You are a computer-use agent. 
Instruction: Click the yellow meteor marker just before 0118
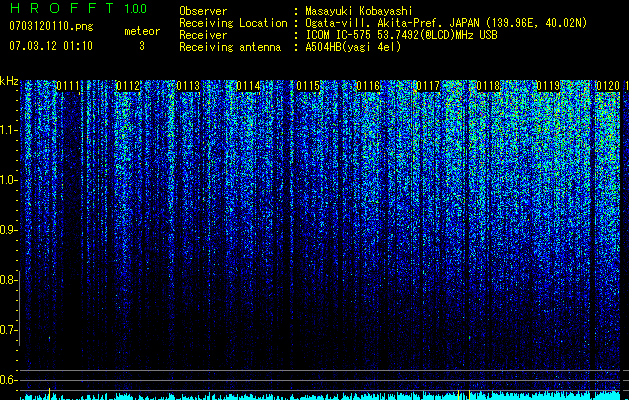(469, 394)
